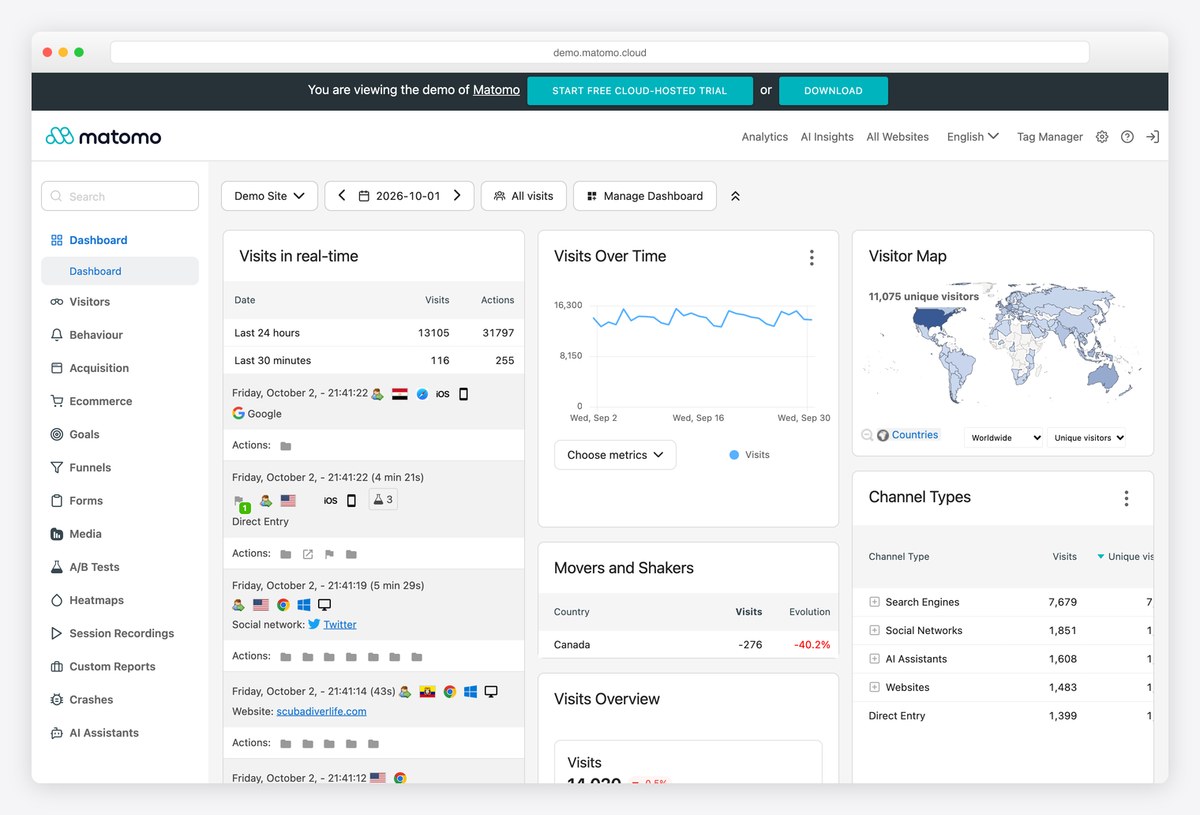Image resolution: width=1200 pixels, height=815 pixels.
Task: Click the folder action icon under the Google visit
Action: pyautogui.click(x=286, y=446)
